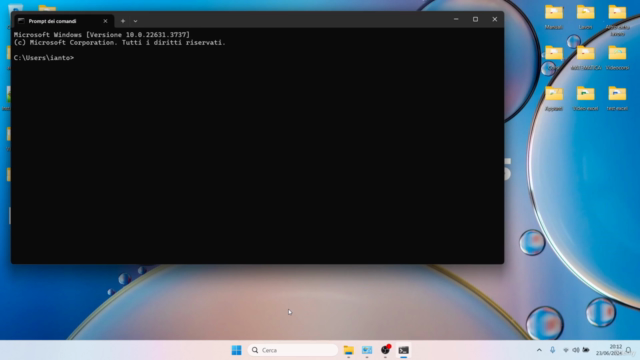The image size is (640, 360).
Task: Click the battery tray icon
Action: coord(586,350)
